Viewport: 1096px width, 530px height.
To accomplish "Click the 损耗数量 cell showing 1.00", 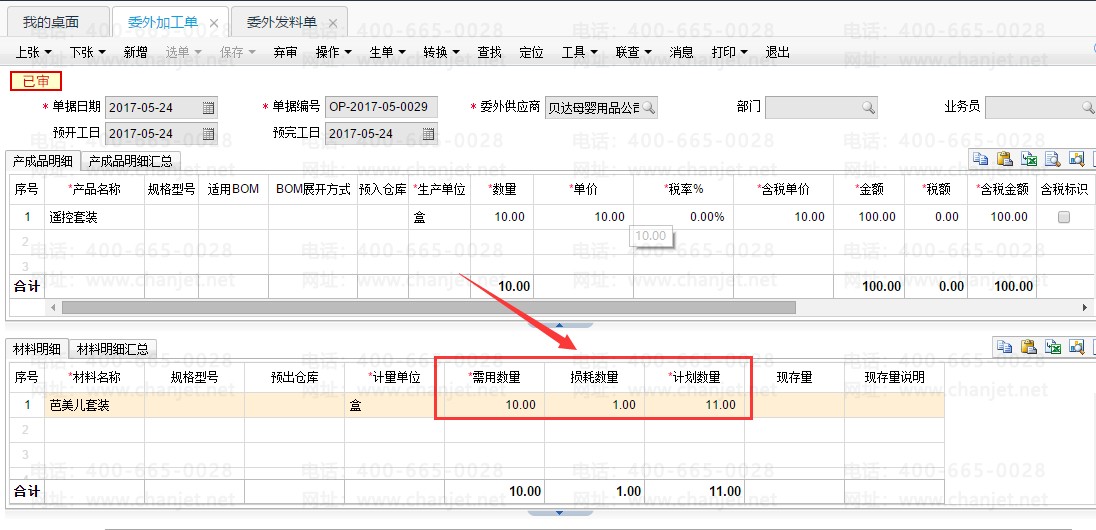I will (x=594, y=405).
